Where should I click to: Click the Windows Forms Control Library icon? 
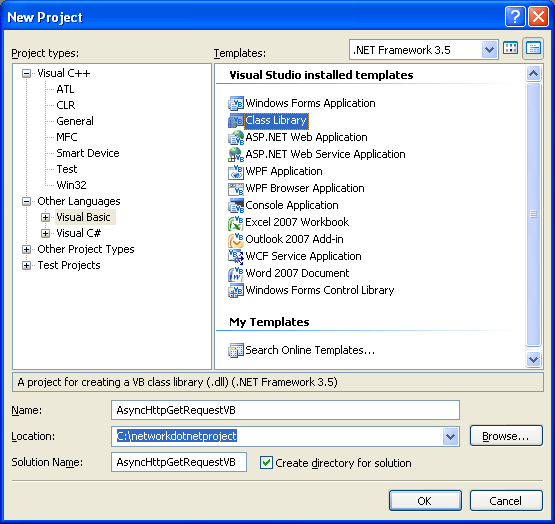pyautogui.click(x=236, y=290)
